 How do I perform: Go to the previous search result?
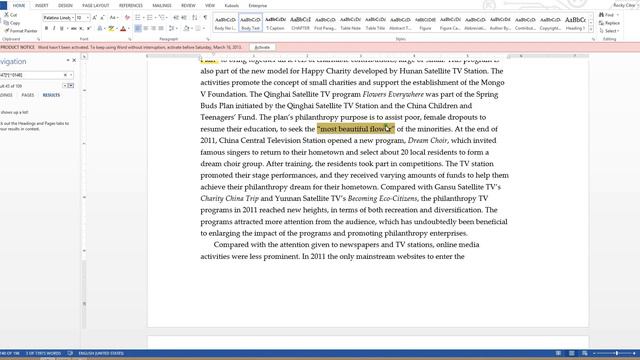click(x=64, y=86)
